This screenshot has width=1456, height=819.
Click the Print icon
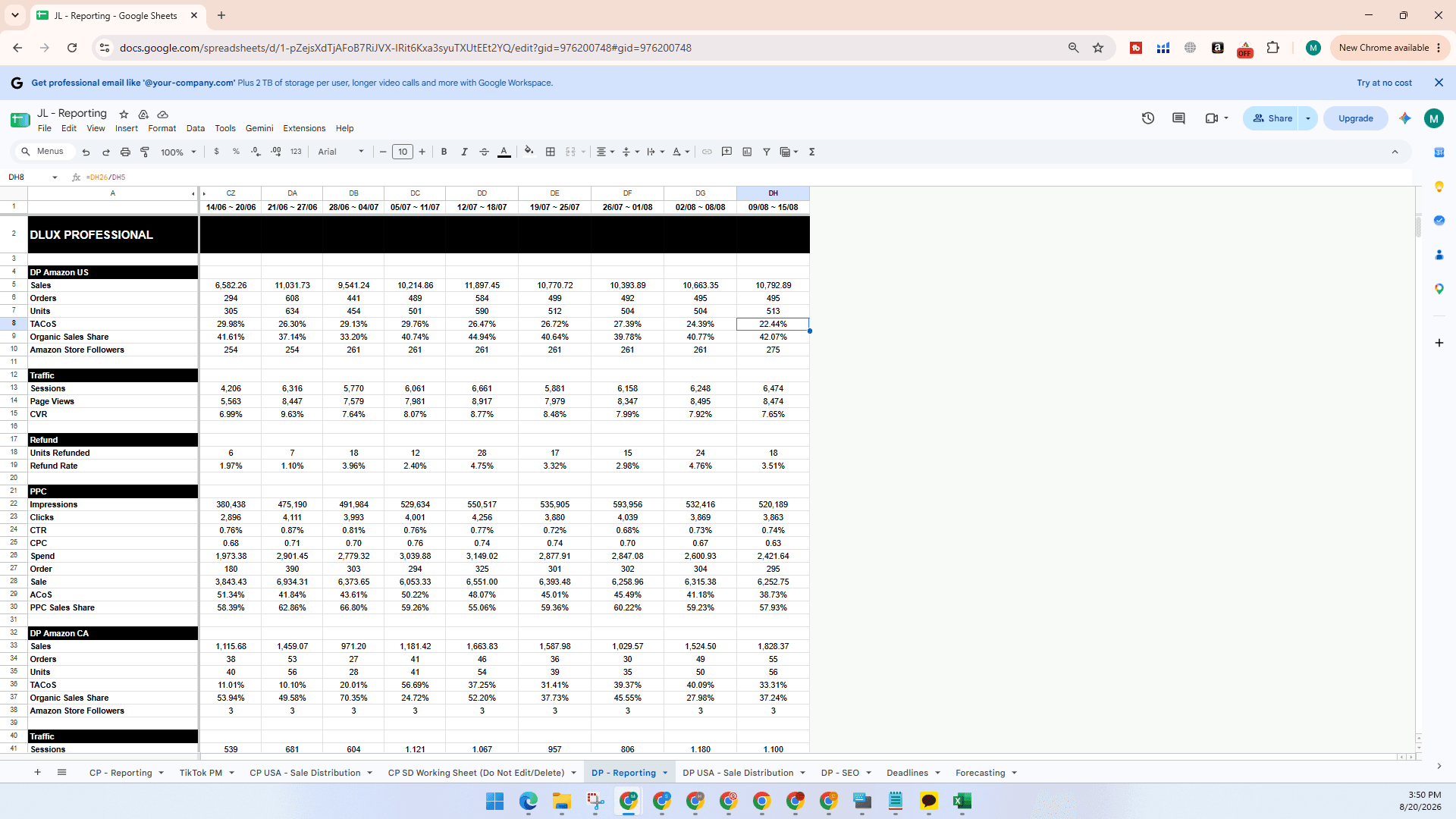click(125, 152)
